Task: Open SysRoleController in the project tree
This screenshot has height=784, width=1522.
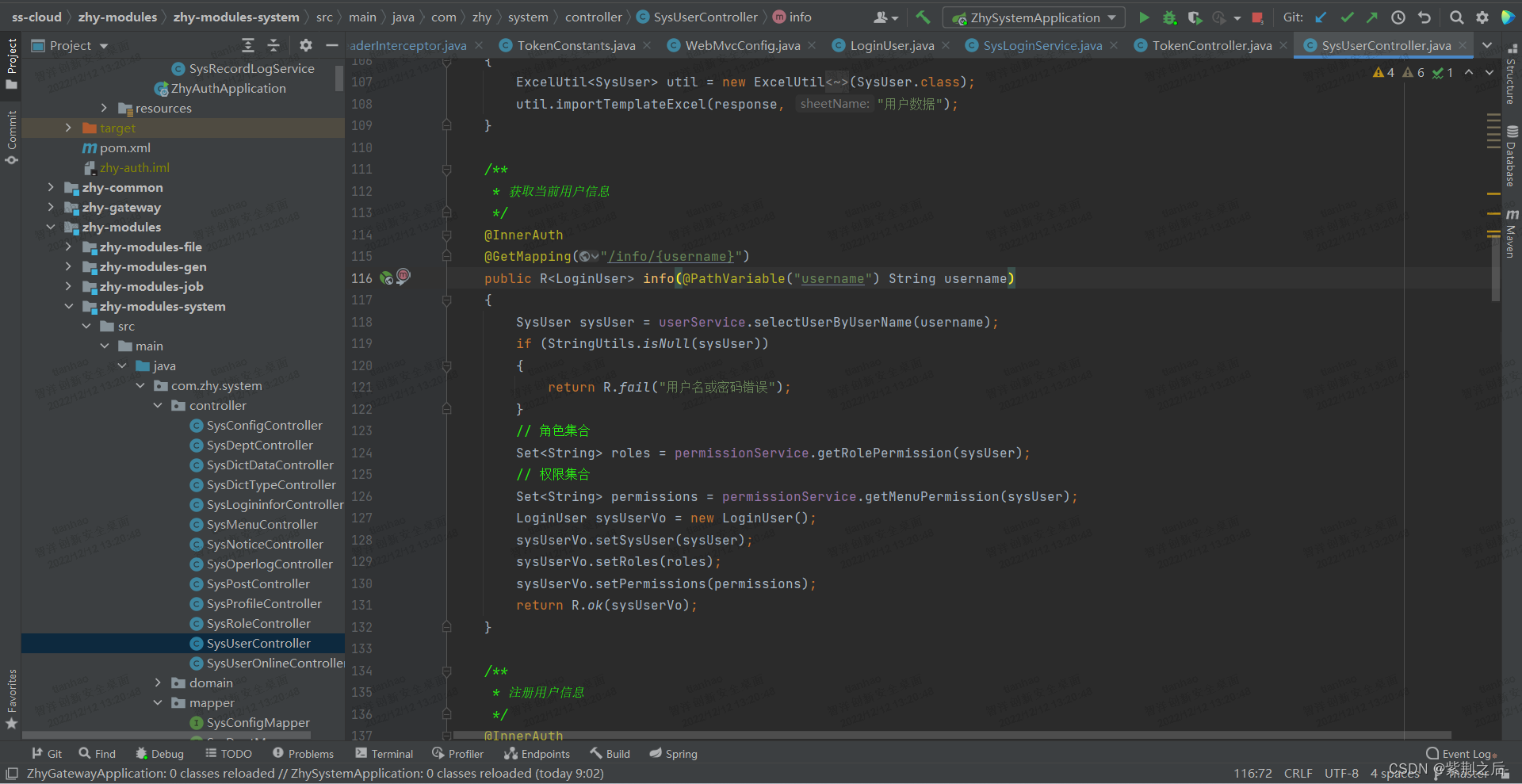Action: 258,624
